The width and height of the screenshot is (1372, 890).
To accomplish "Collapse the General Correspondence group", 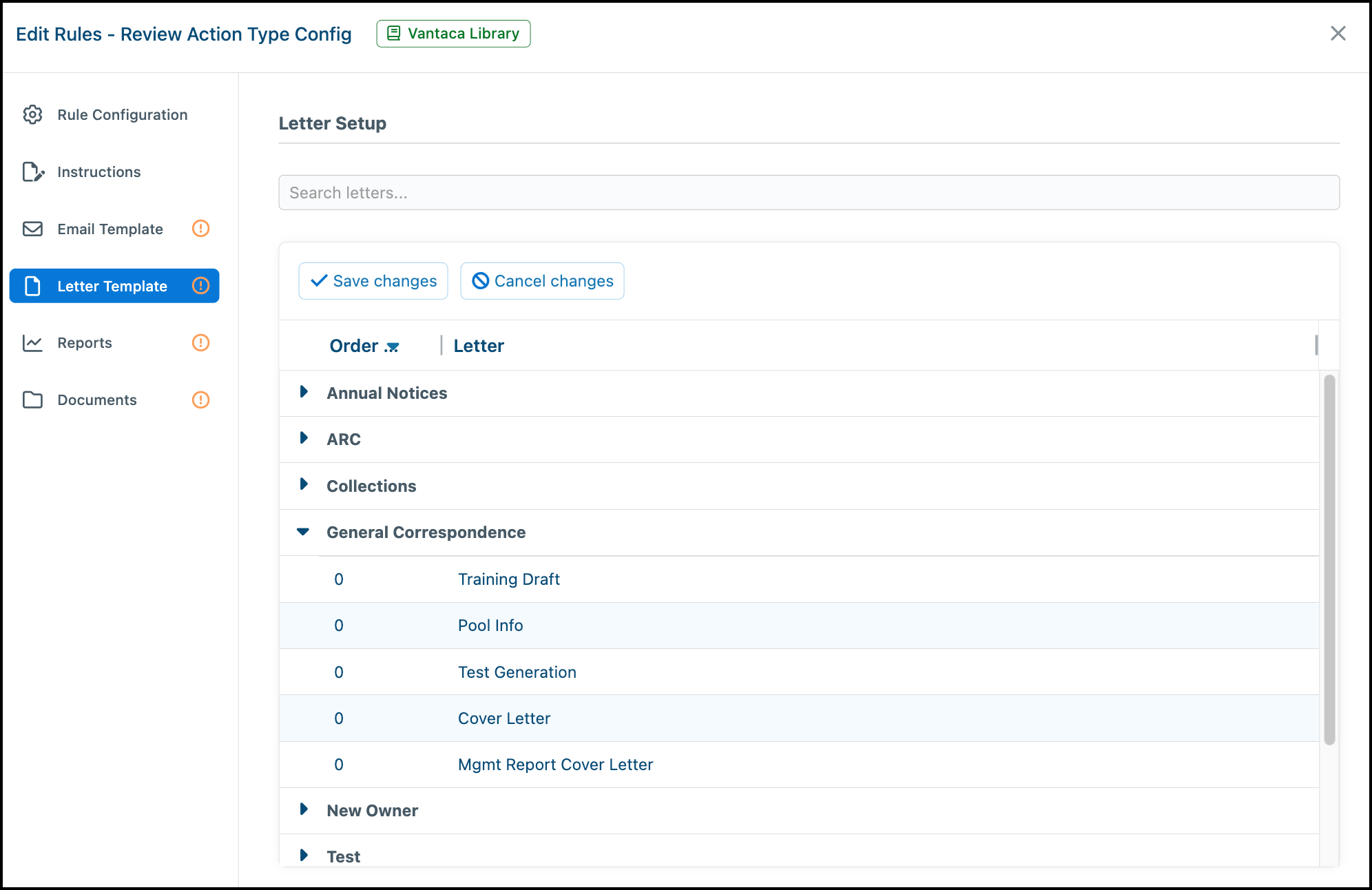I will point(303,531).
